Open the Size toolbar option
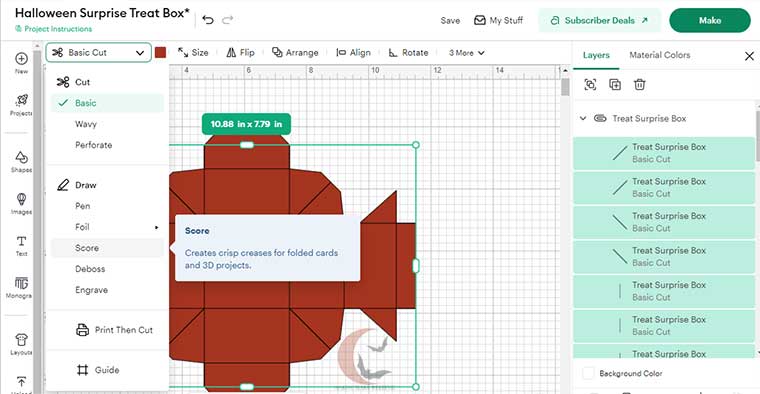This screenshot has height=394, width=760. (193, 52)
